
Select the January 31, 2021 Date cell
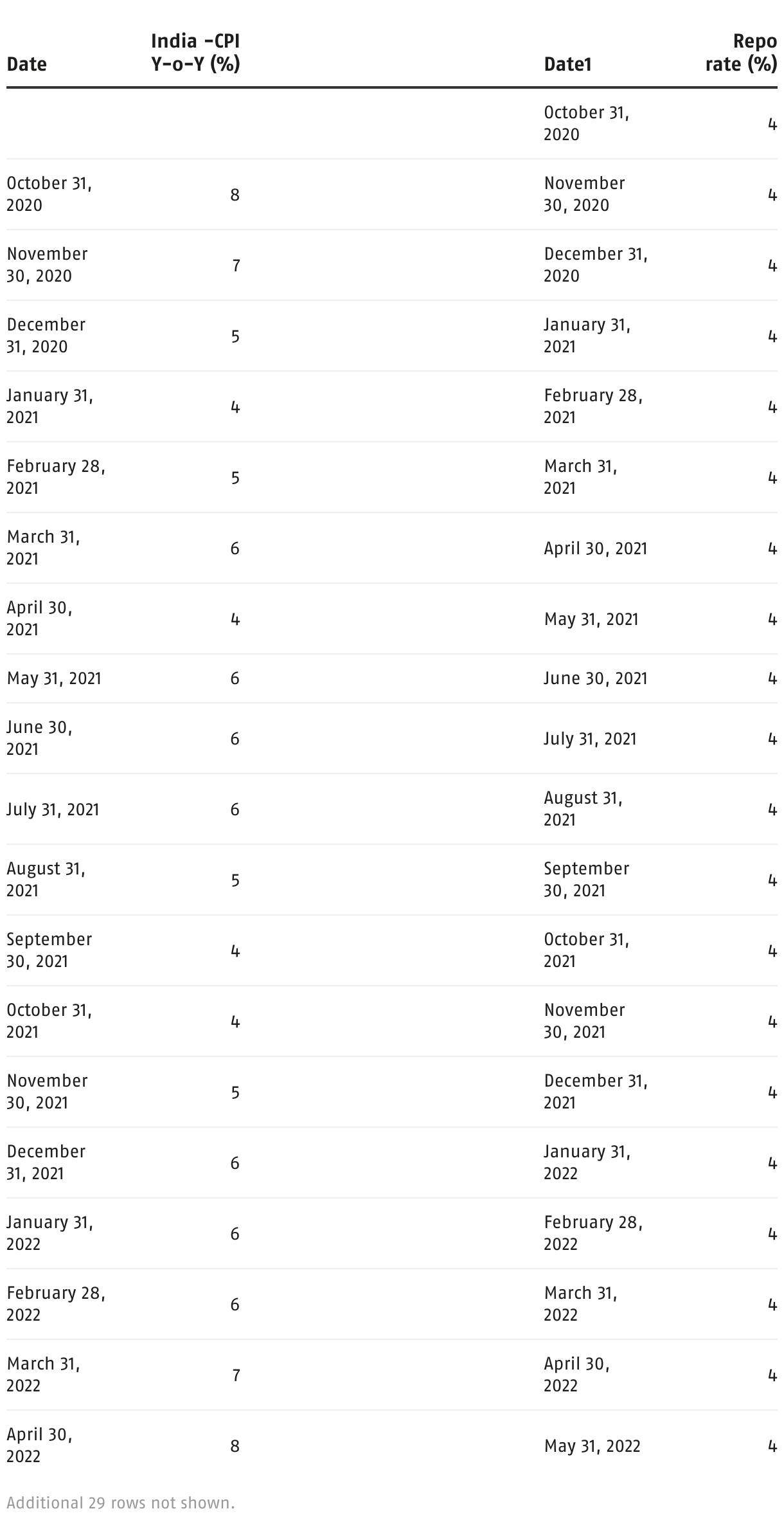point(49,406)
